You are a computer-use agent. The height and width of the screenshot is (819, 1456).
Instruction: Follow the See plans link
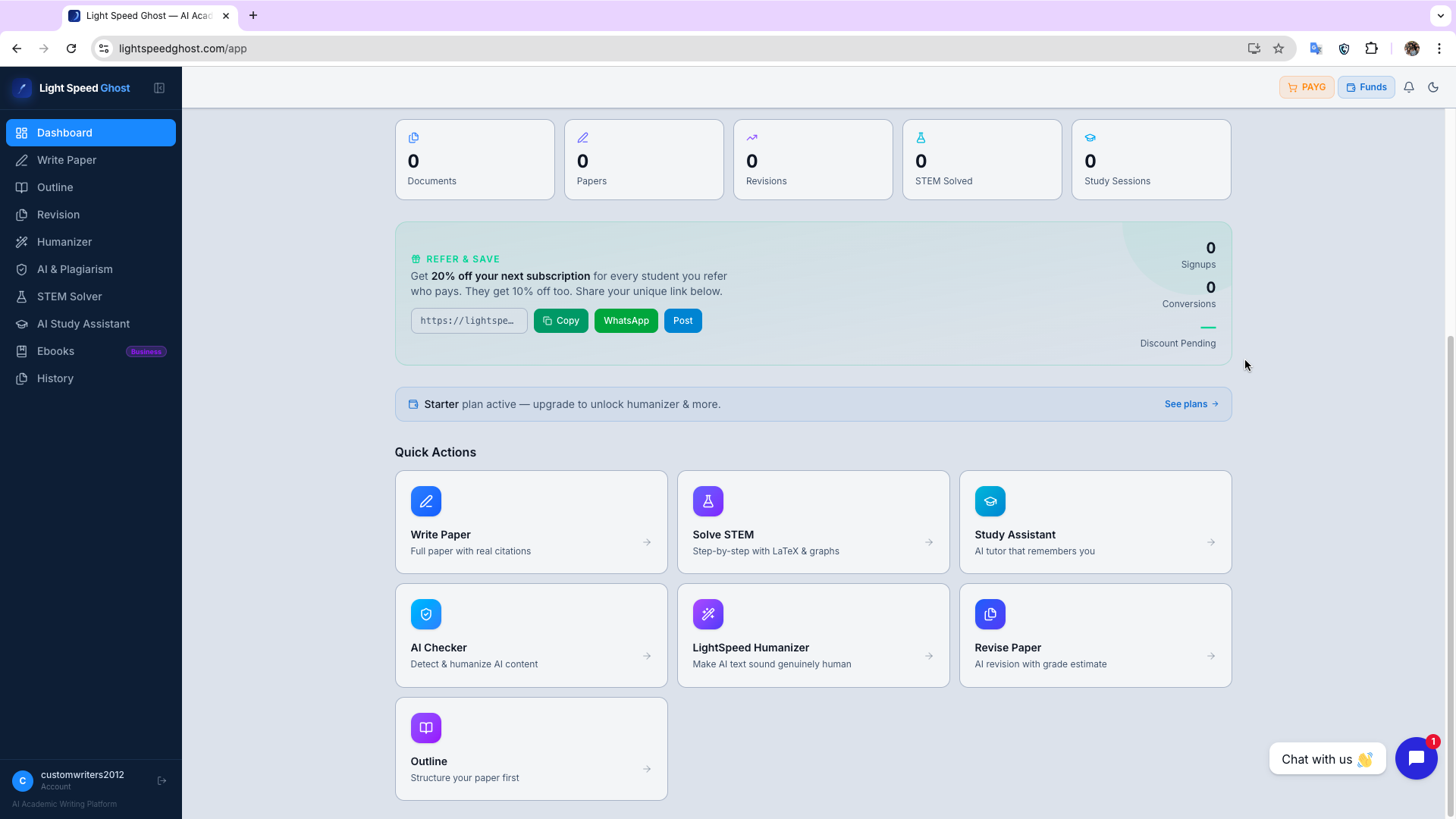[1191, 404]
